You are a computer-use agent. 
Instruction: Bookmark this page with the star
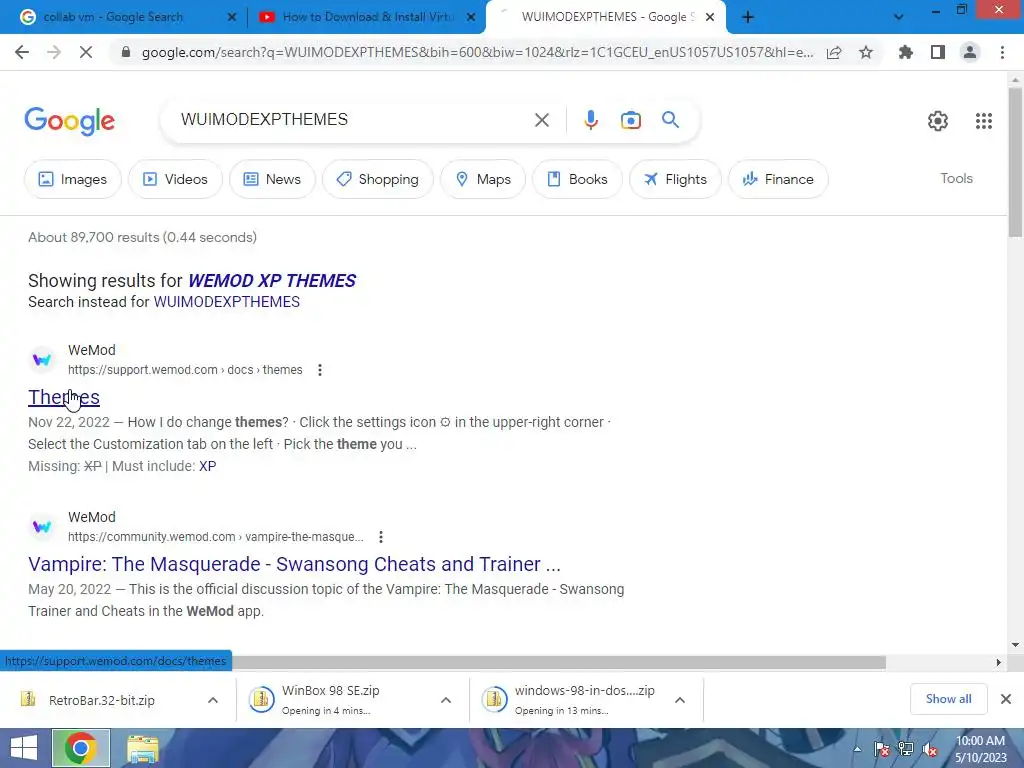[866, 52]
